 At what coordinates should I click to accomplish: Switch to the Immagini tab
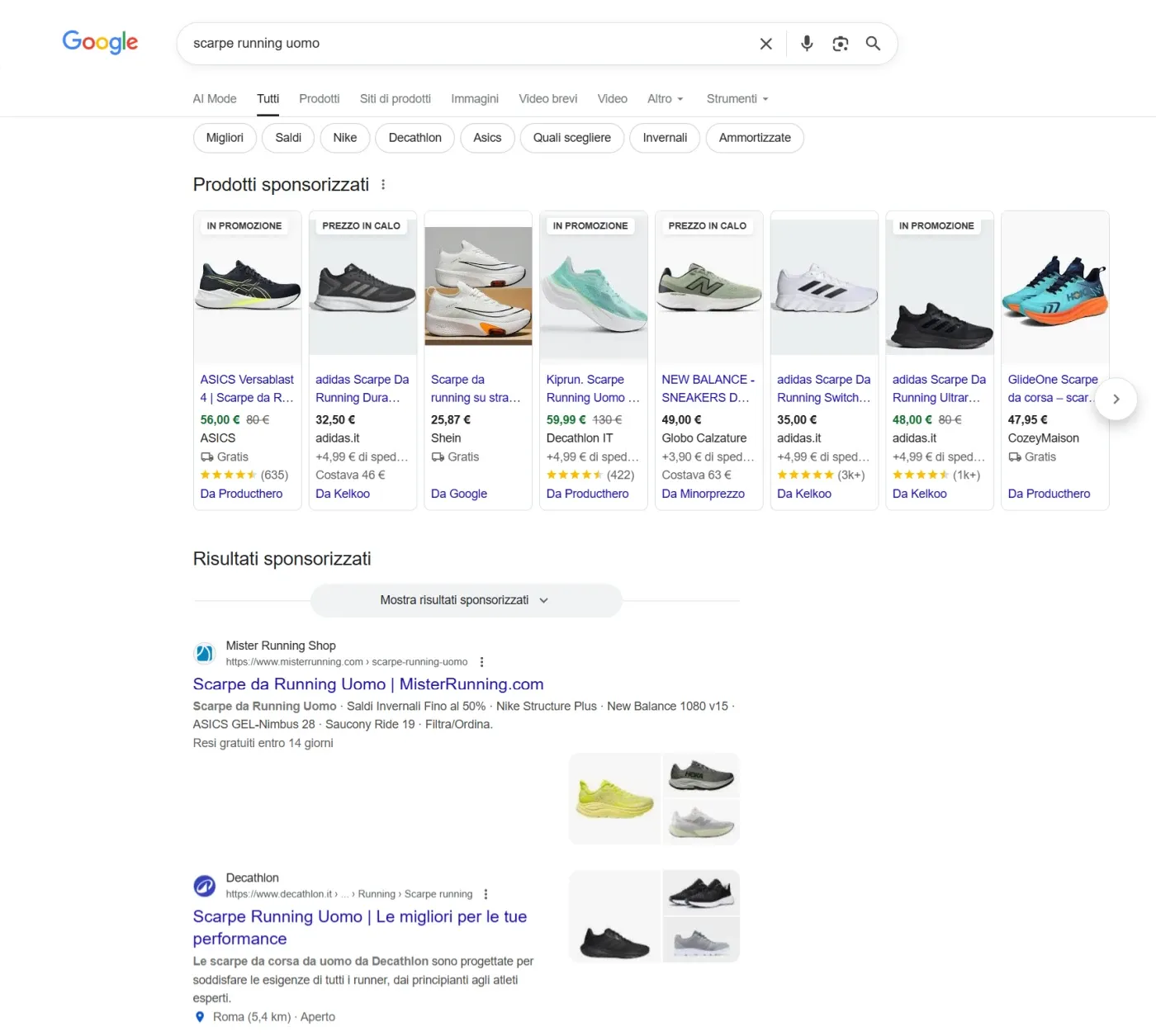tap(474, 99)
